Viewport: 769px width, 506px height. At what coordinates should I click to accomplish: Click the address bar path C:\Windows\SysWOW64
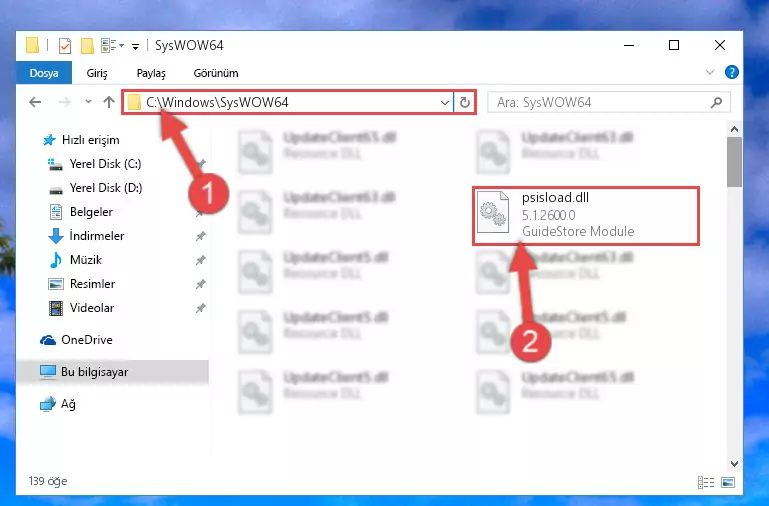pyautogui.click(x=217, y=102)
